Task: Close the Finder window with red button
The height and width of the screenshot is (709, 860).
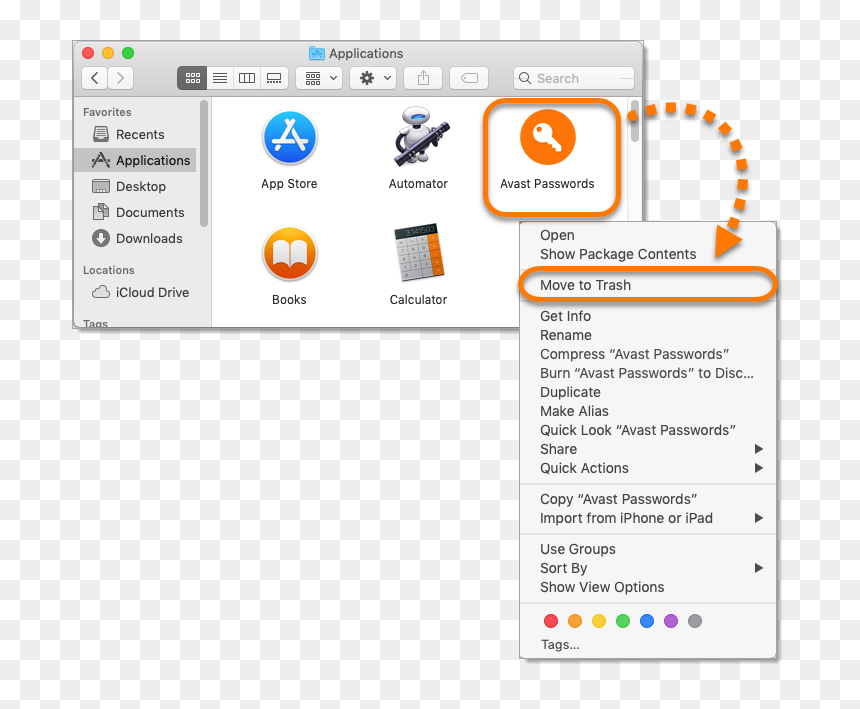Action: pos(88,53)
